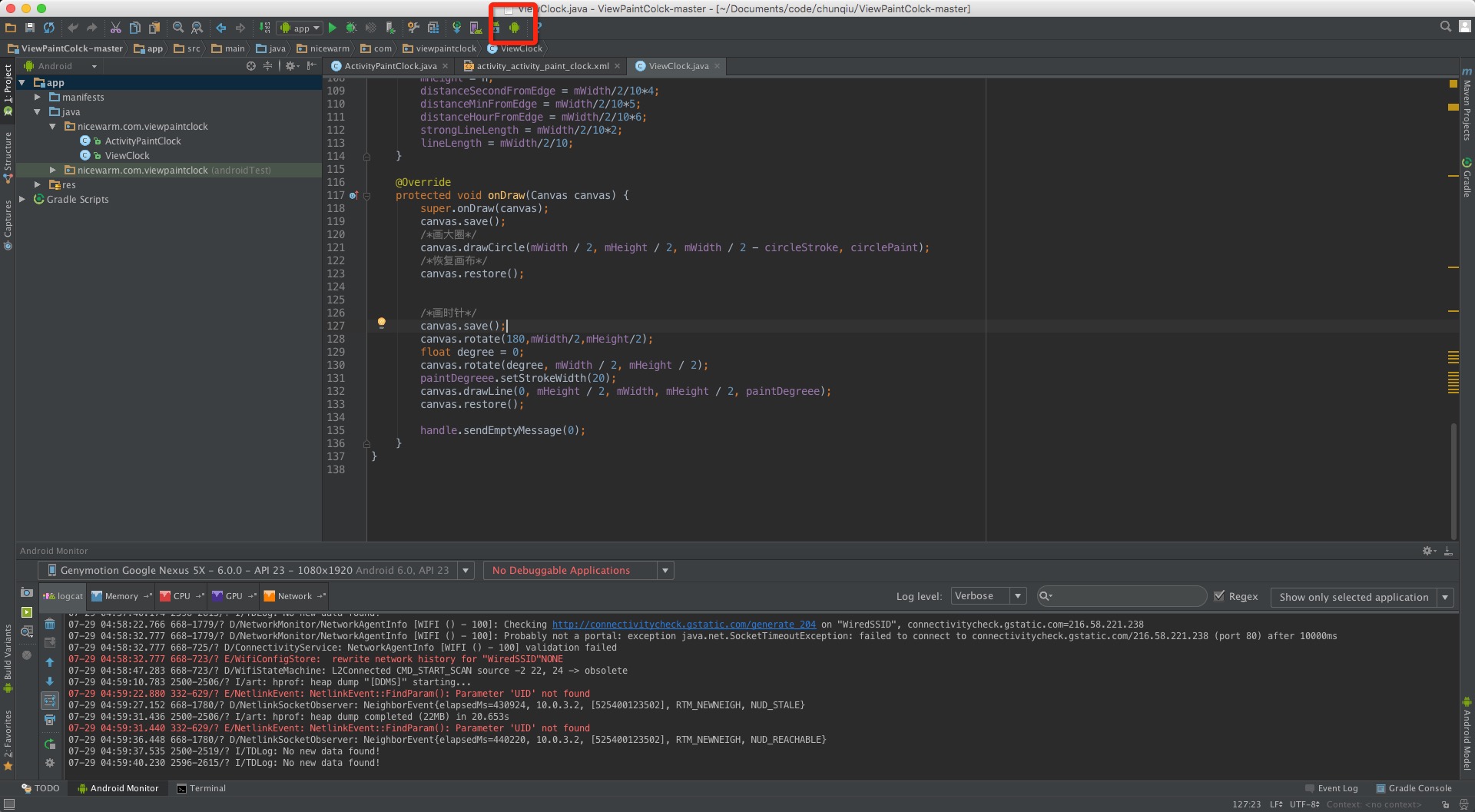Click the logcat up arrow icon
This screenshot has height=812, width=1475.
[50, 662]
